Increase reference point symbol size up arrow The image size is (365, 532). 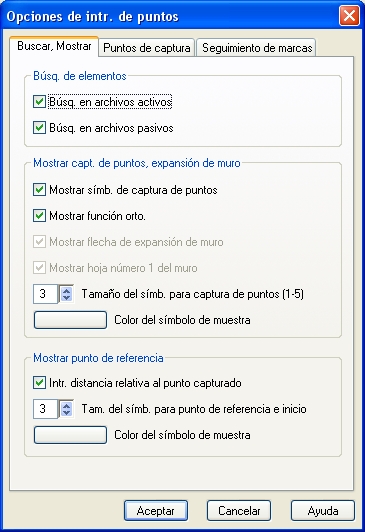click(x=66, y=405)
